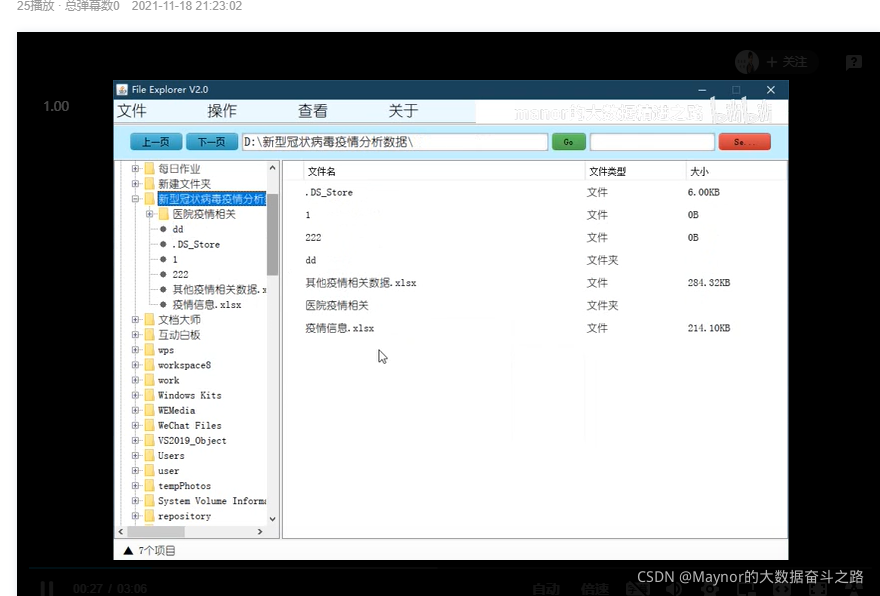Expand the 新建文件夹 tree node
This screenshot has width=880, height=596.
(x=135, y=184)
